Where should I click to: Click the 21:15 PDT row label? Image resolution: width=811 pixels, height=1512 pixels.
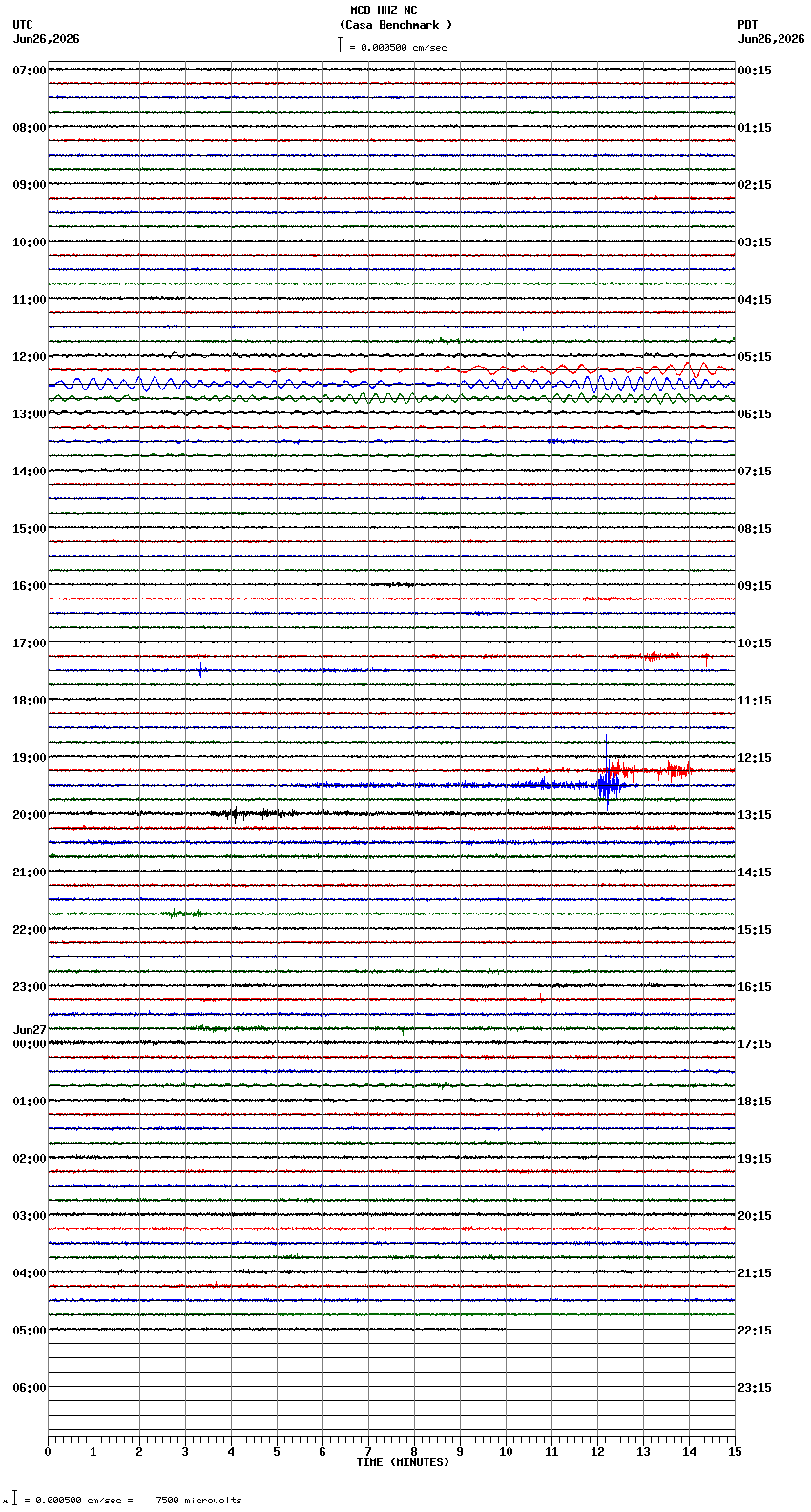[x=755, y=1273]
